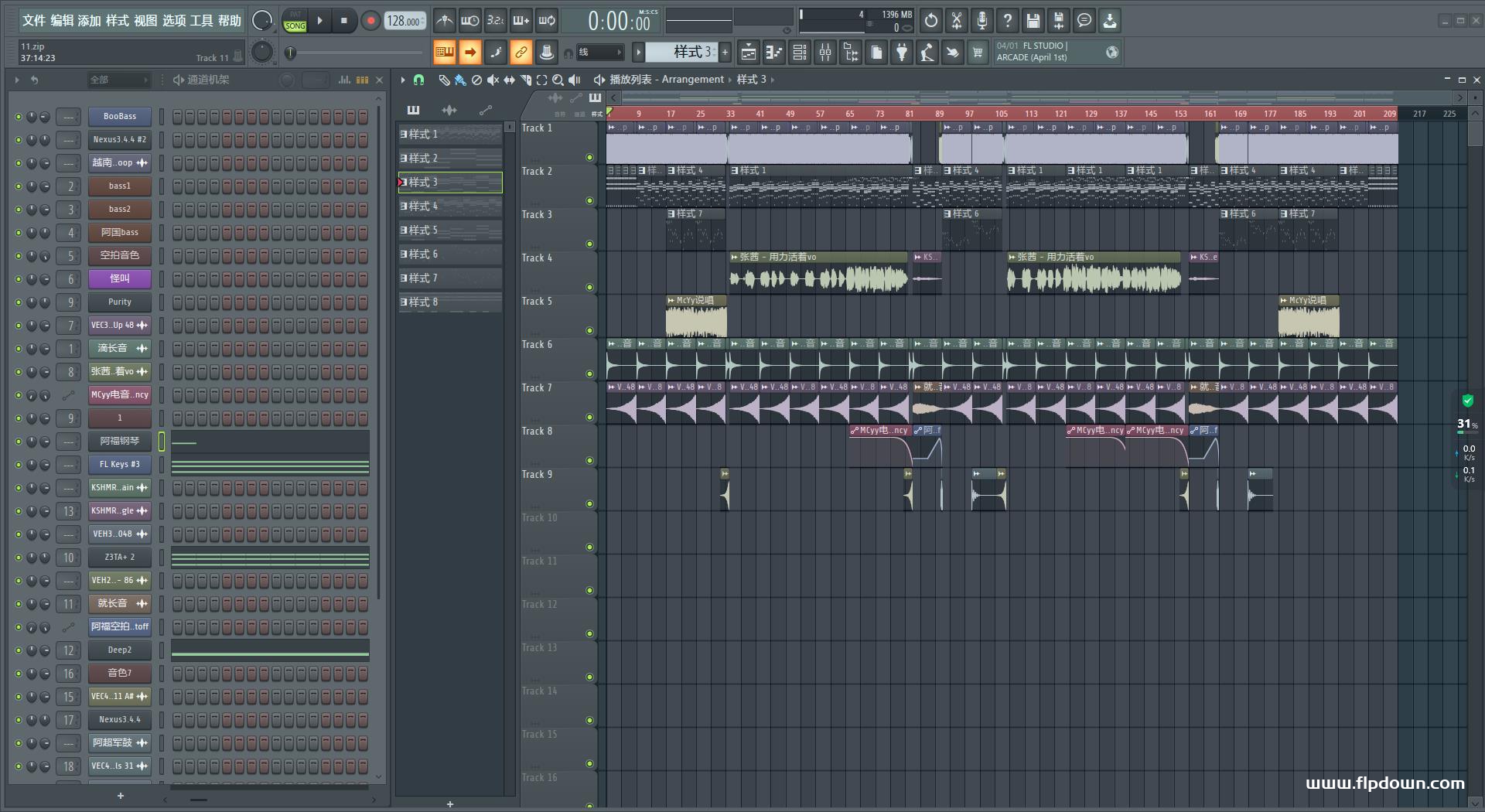Open the shopping cart content library icon
This screenshot has width=1485, height=812.
(x=978, y=53)
